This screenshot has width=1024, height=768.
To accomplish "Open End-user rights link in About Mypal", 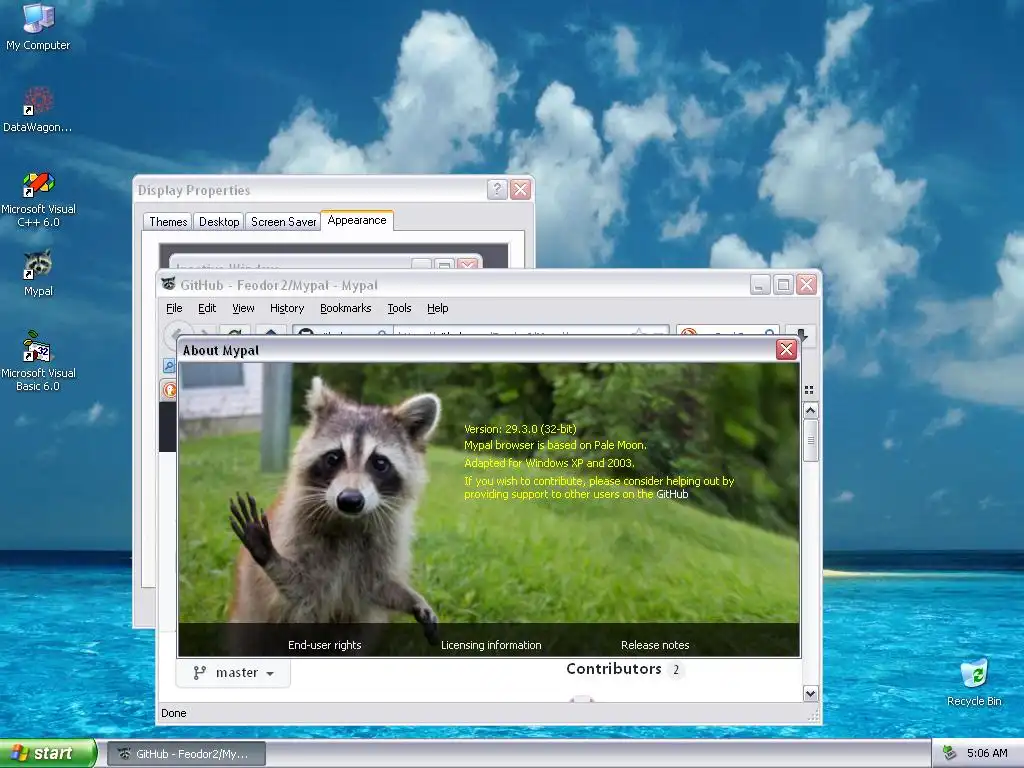I will (325, 645).
